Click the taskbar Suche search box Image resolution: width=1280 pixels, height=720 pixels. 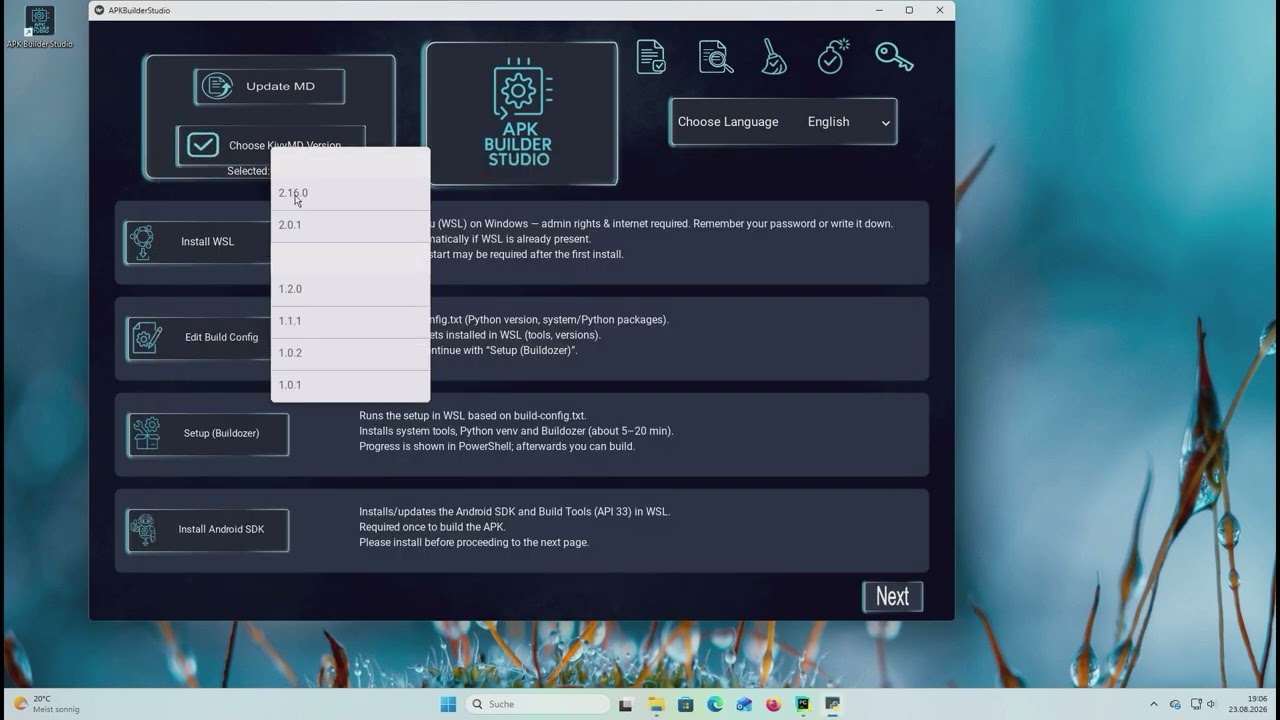click(x=538, y=704)
